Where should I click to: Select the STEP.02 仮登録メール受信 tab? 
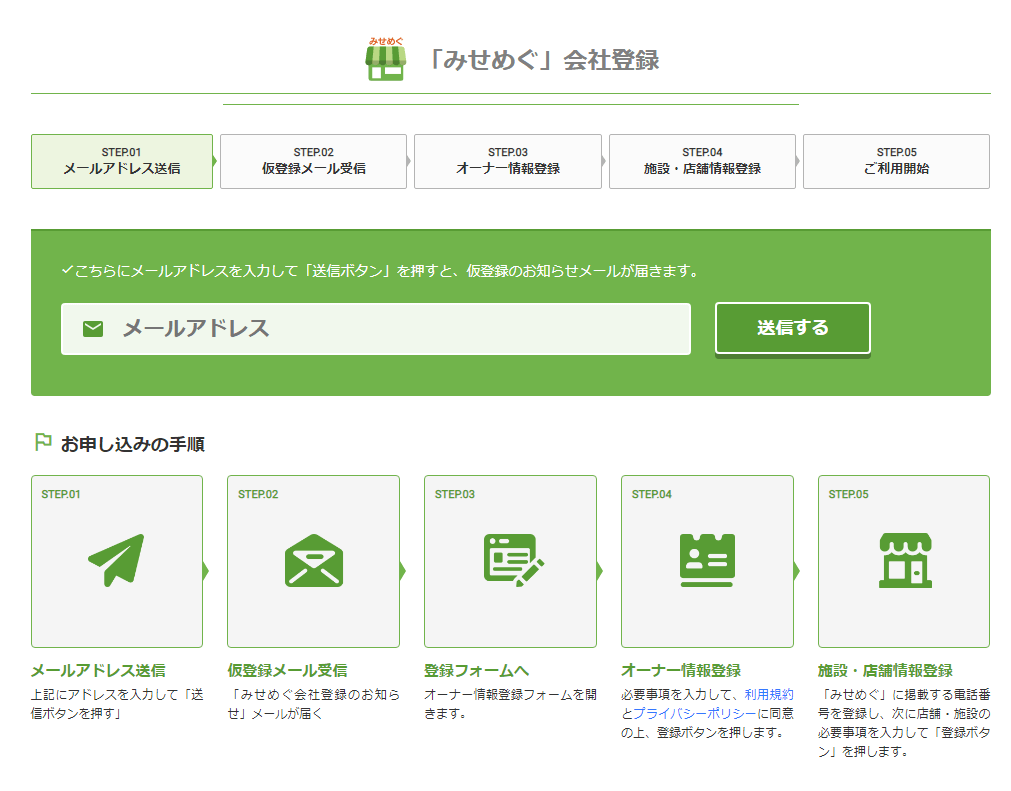click(x=314, y=161)
